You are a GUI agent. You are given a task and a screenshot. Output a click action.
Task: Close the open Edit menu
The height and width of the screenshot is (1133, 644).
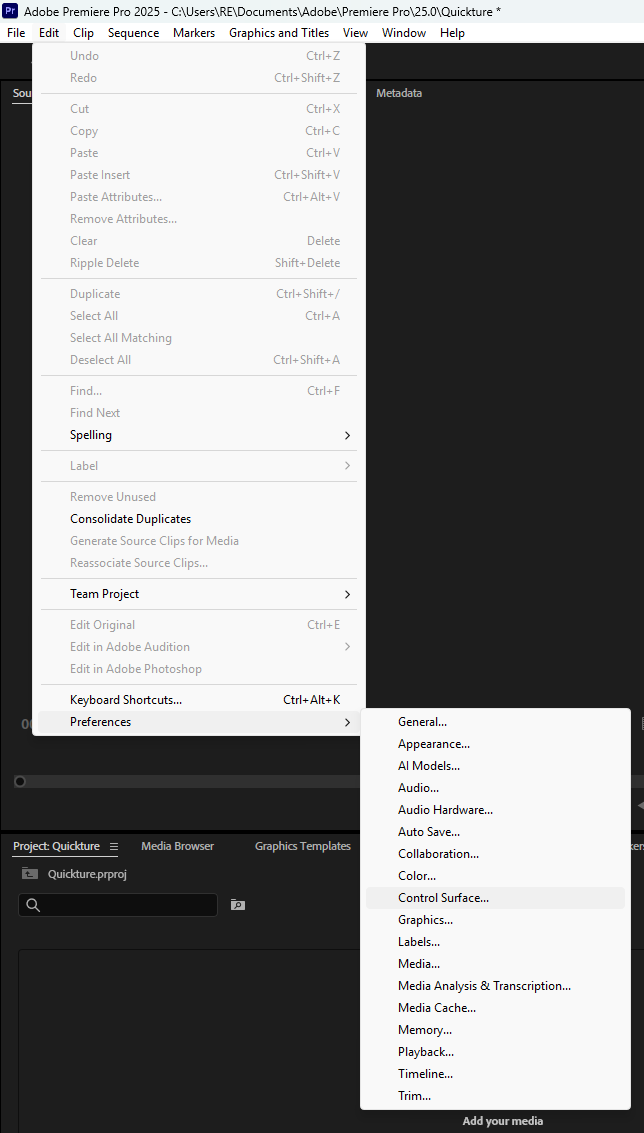[x=49, y=33]
